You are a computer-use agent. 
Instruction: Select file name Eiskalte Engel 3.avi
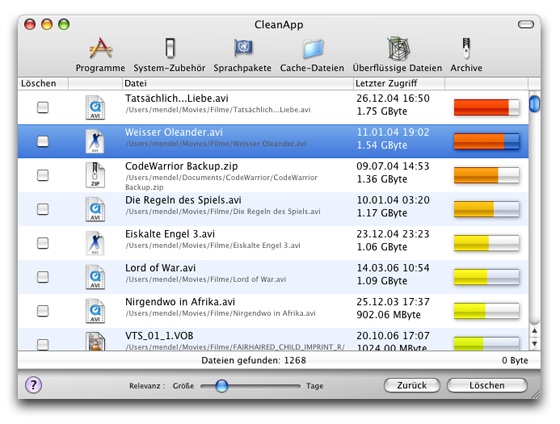170,234
